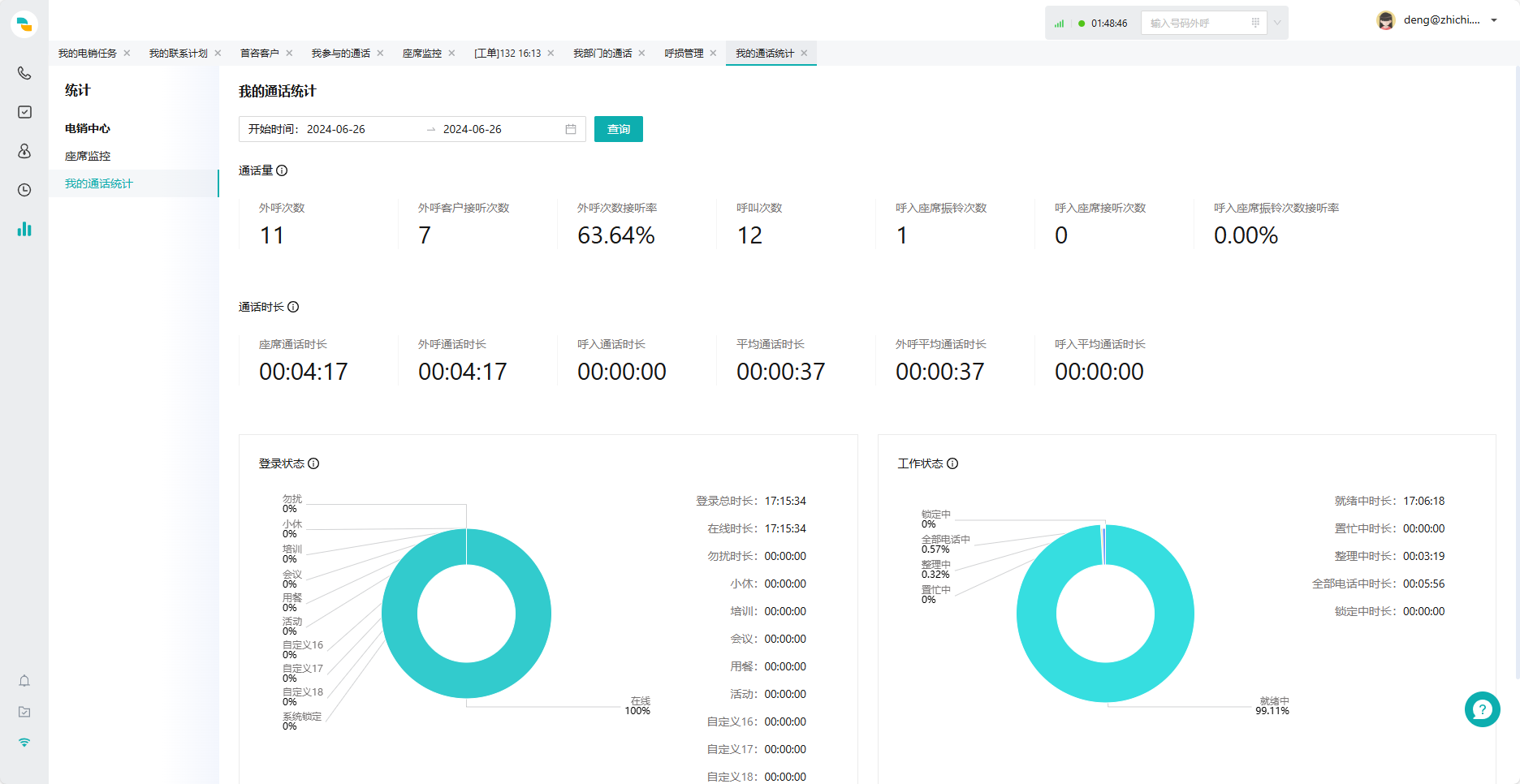The image size is (1520, 784).
Task: Switch to the 我部门的通话 tab
Action: [x=602, y=54]
